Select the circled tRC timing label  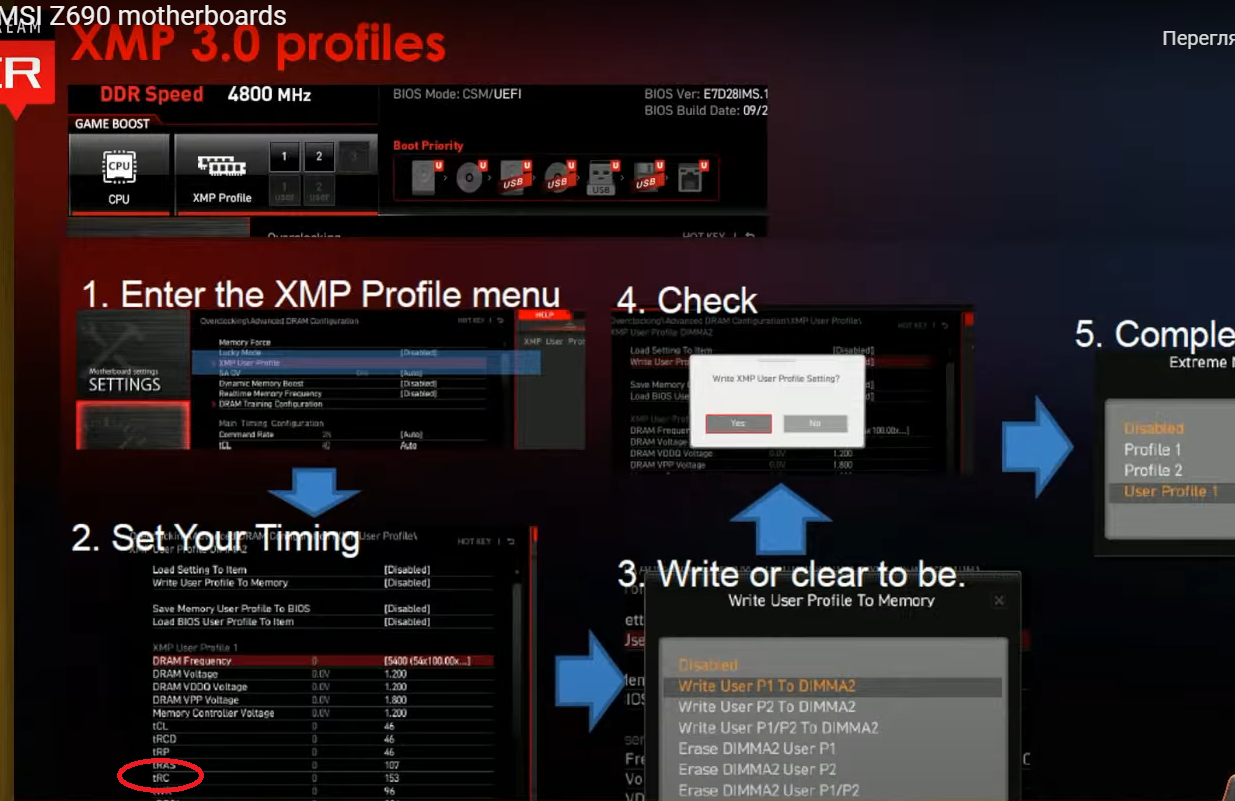tap(161, 777)
